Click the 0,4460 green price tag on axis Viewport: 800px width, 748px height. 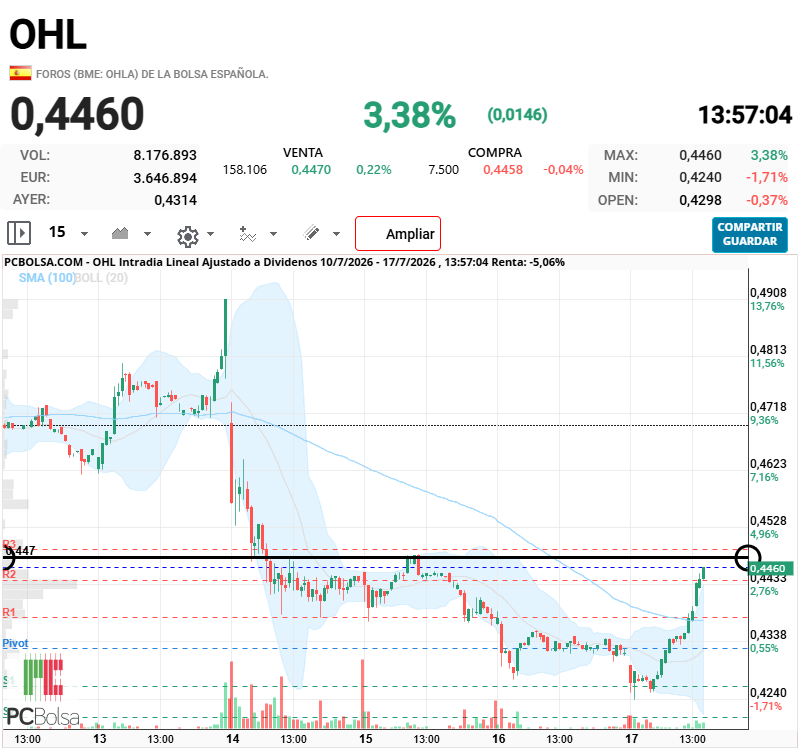coord(771,568)
